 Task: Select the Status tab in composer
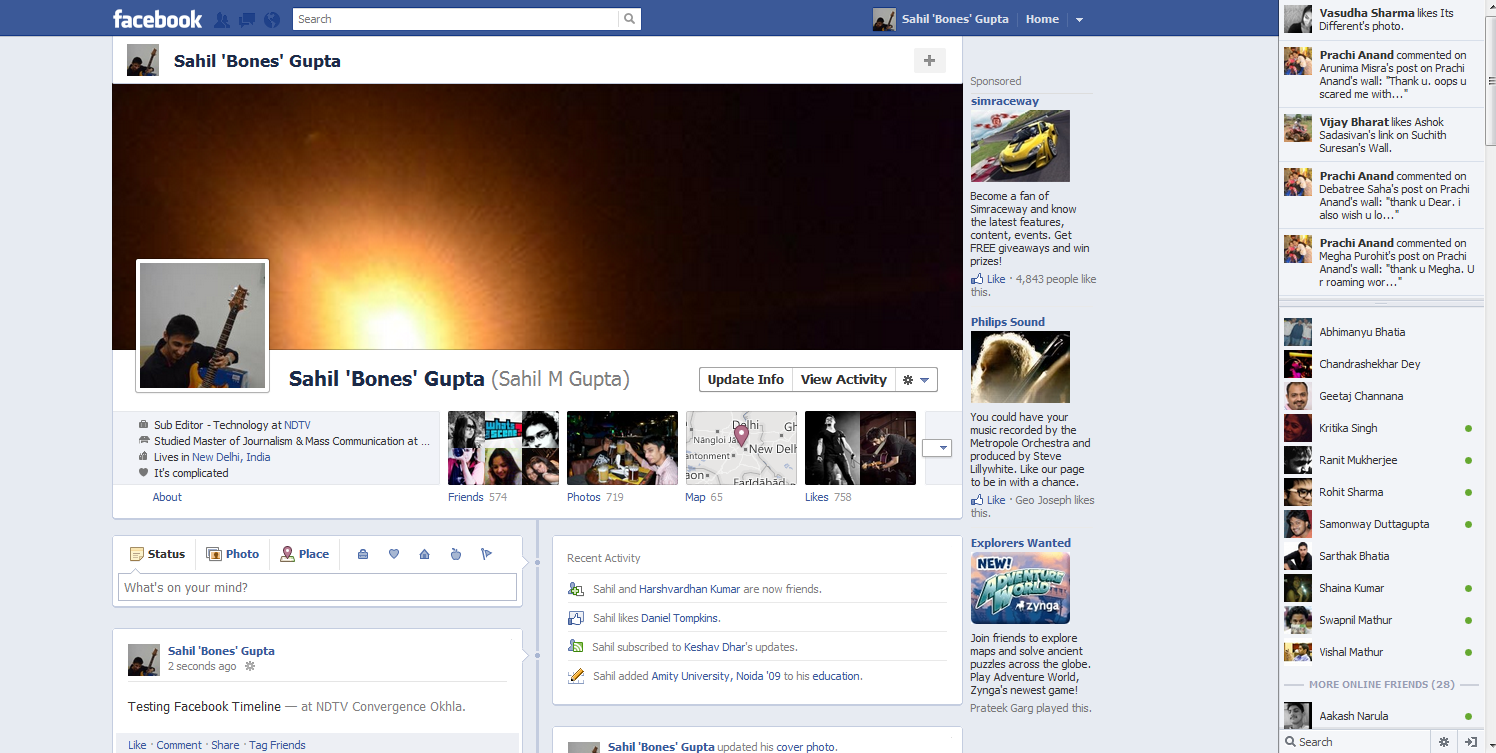157,554
